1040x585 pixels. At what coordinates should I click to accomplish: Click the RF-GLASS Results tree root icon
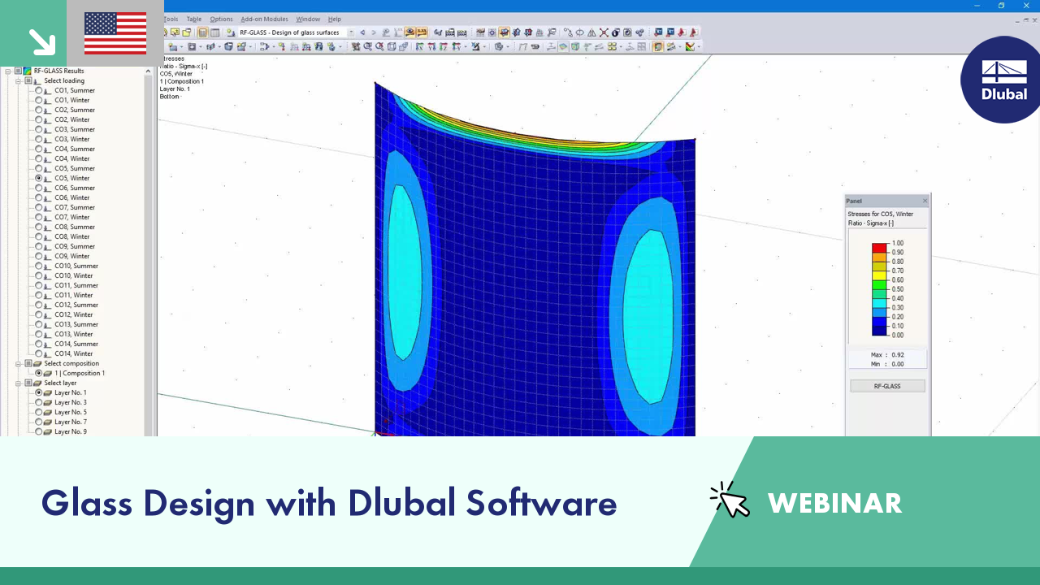[27, 70]
